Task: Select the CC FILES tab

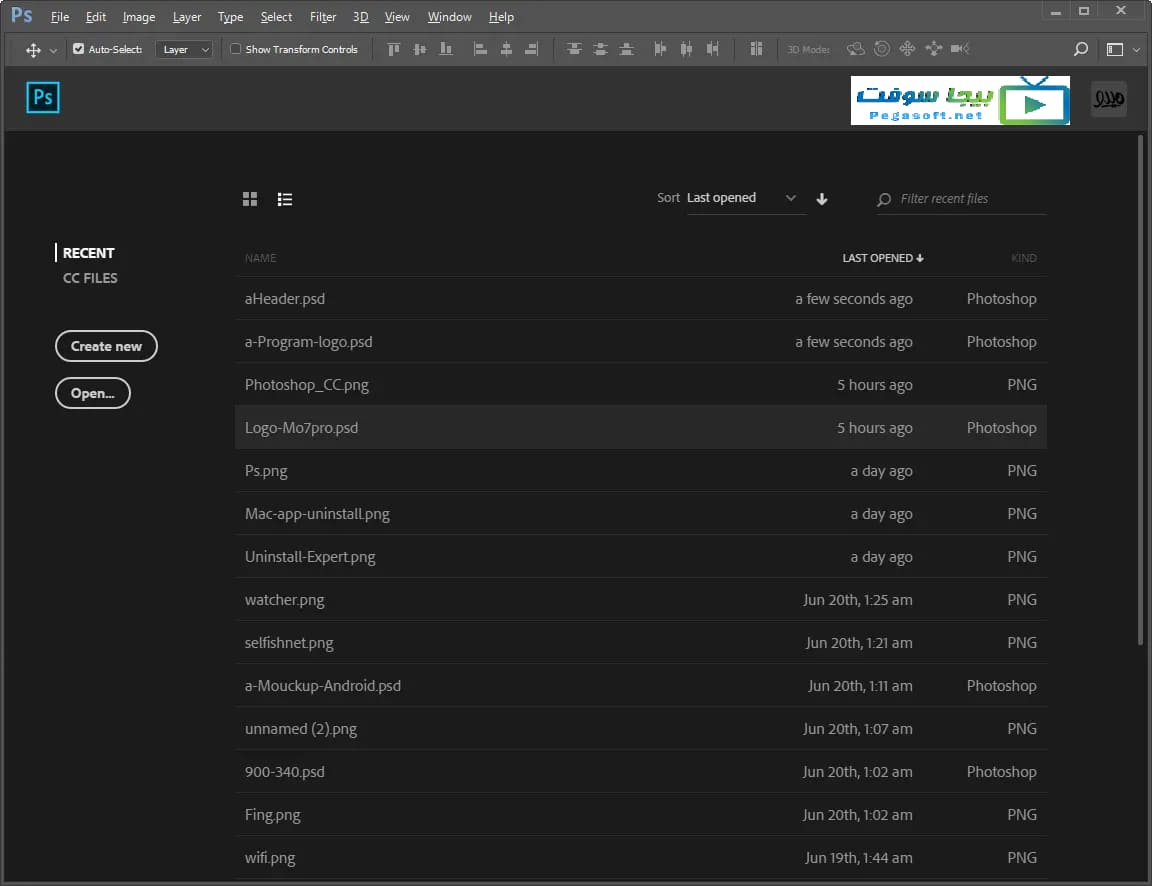Action: click(x=90, y=278)
